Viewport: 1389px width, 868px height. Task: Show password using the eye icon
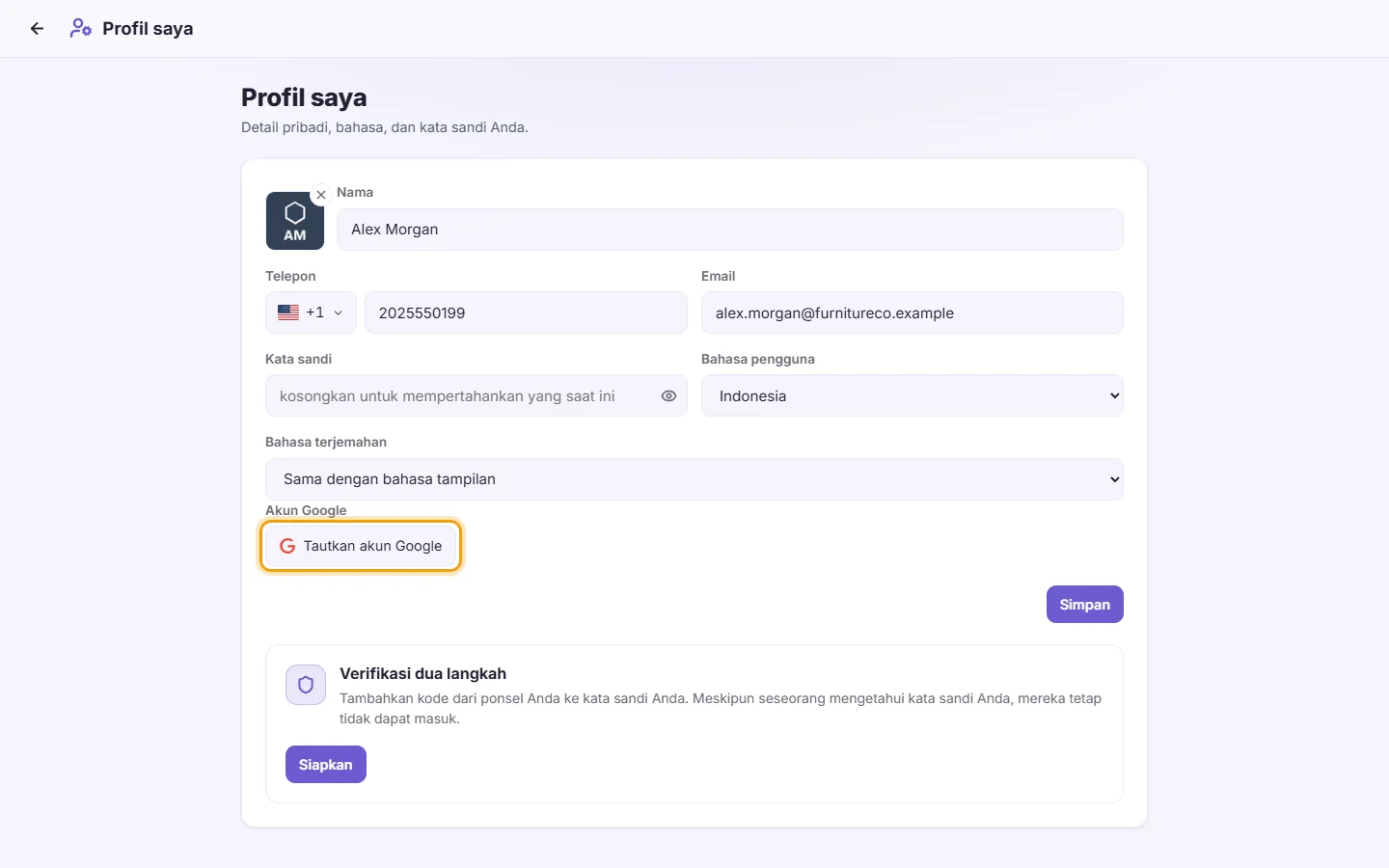[x=668, y=396]
